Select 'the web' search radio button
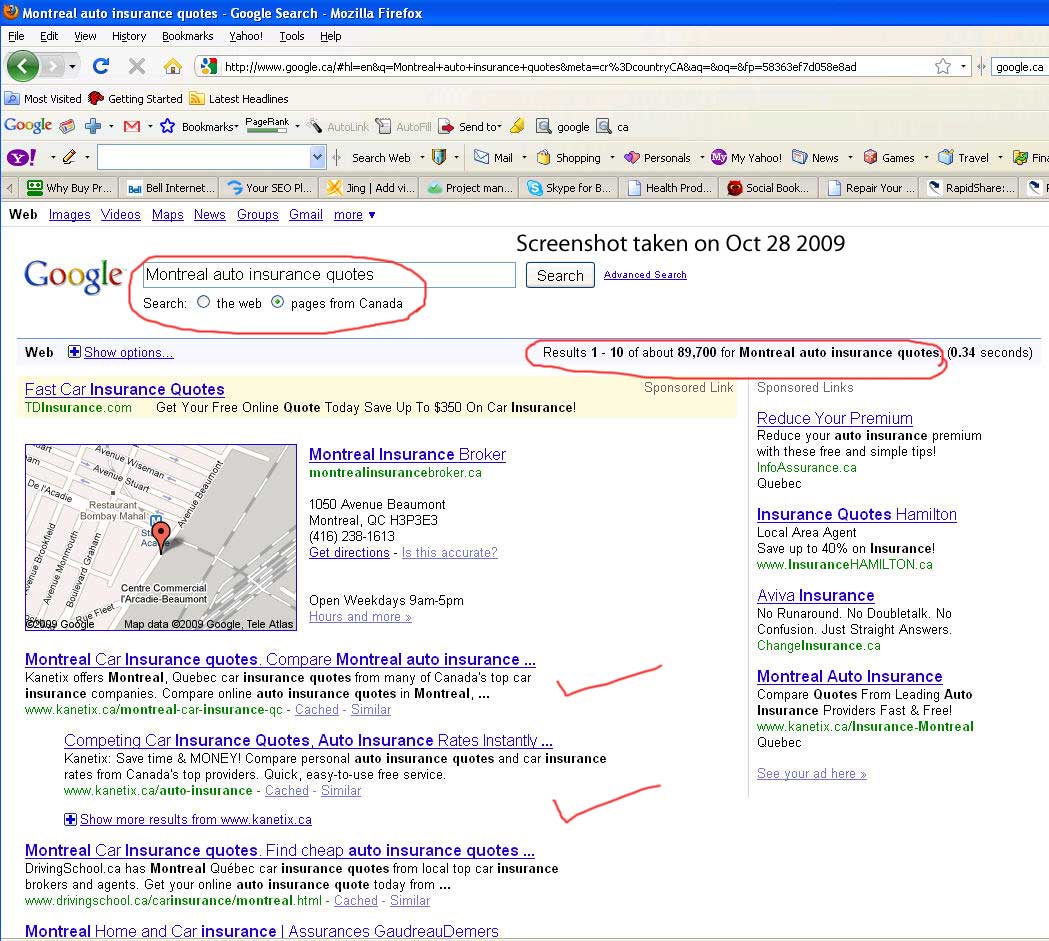The width and height of the screenshot is (1049, 941). (204, 302)
